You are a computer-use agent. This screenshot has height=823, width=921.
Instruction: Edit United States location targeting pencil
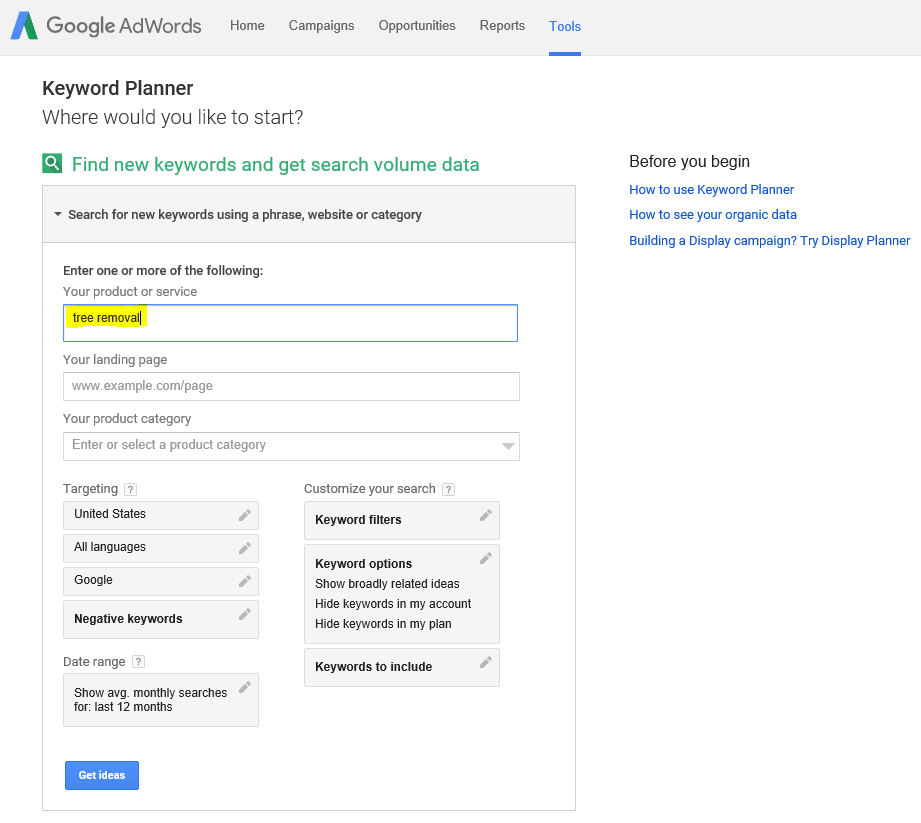click(245, 515)
